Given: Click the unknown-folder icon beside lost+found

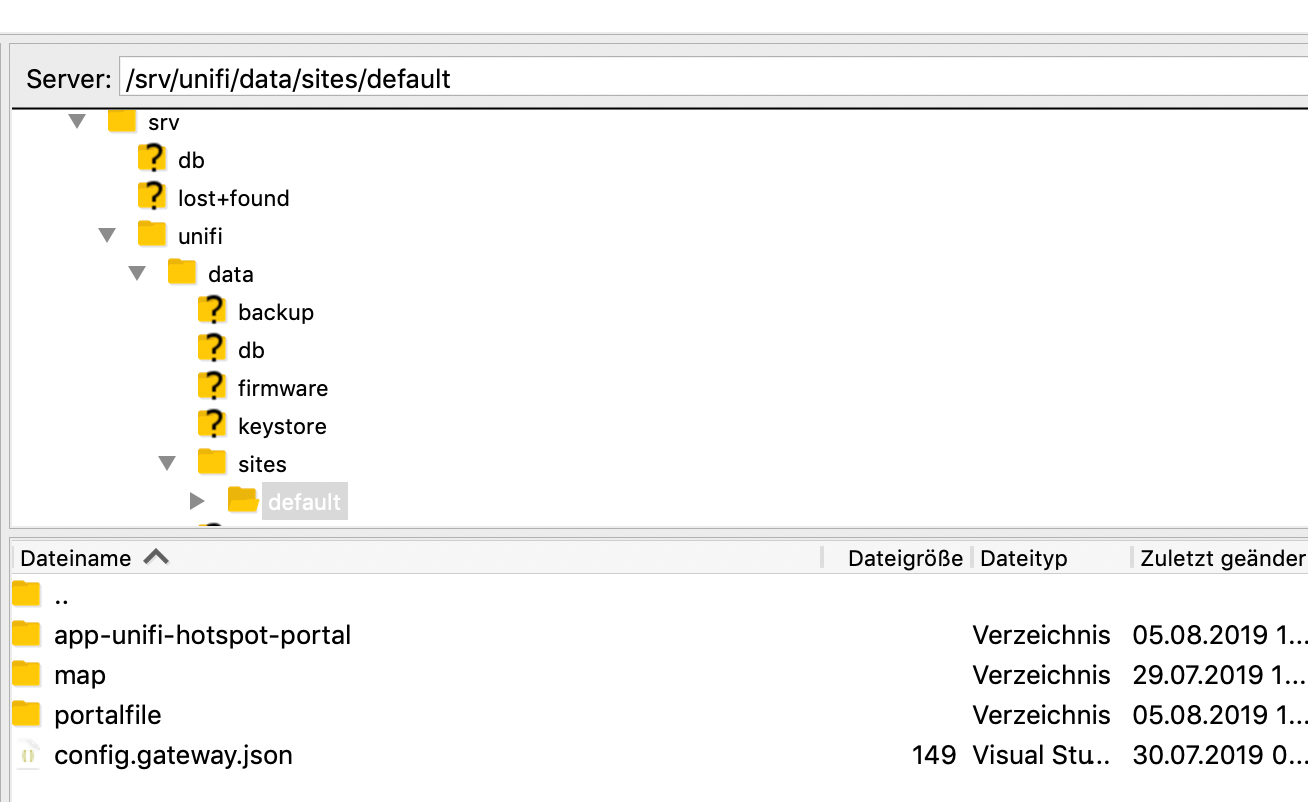Looking at the screenshot, I should pos(152,196).
